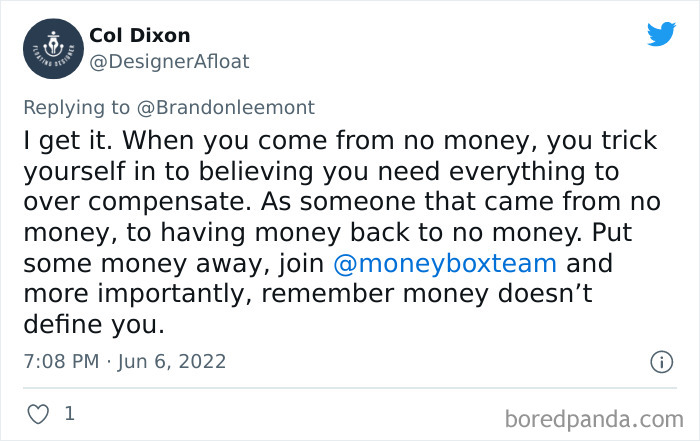Click the Col Dixon display name
700x441 pixels.
coord(139,35)
